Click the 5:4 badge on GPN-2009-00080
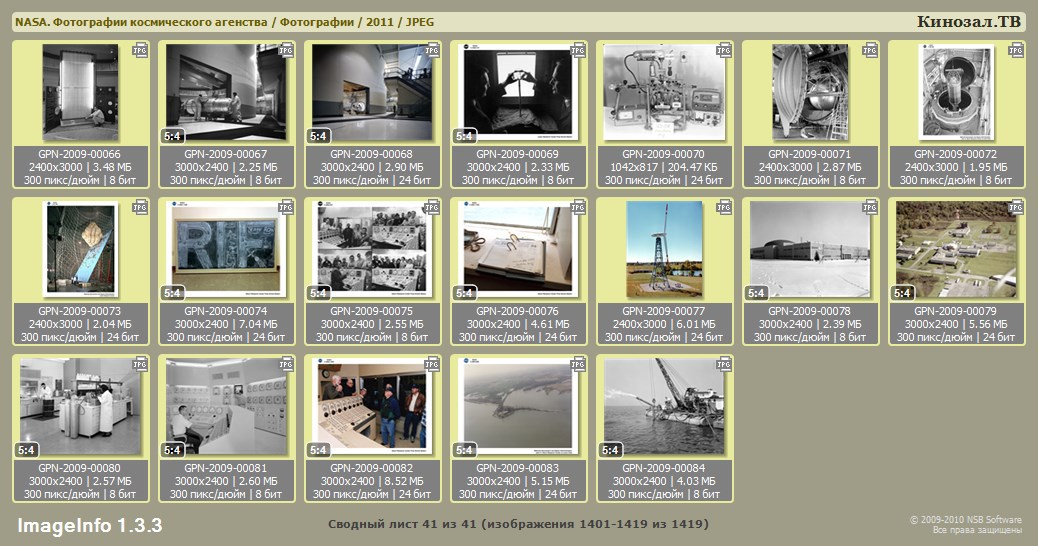 coord(26,450)
